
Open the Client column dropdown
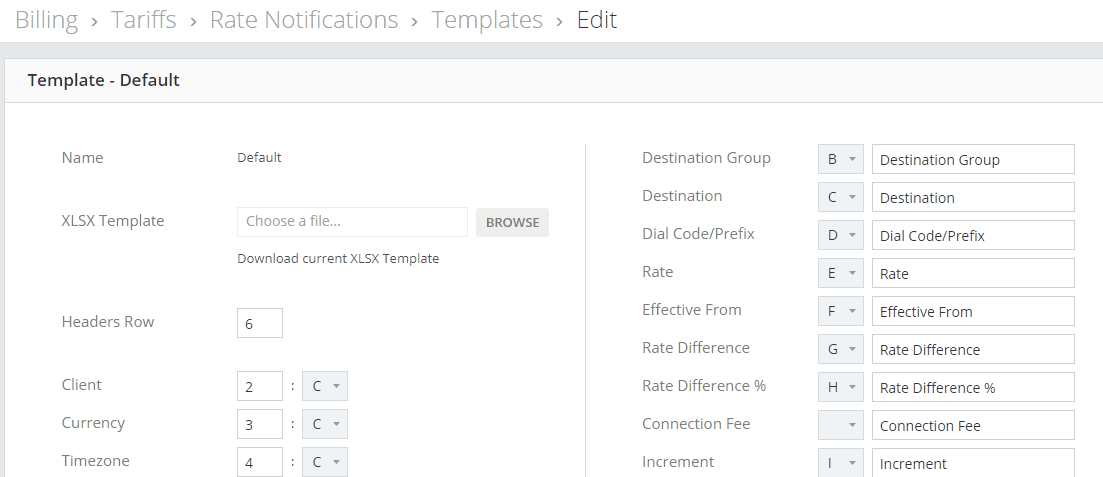click(x=324, y=386)
